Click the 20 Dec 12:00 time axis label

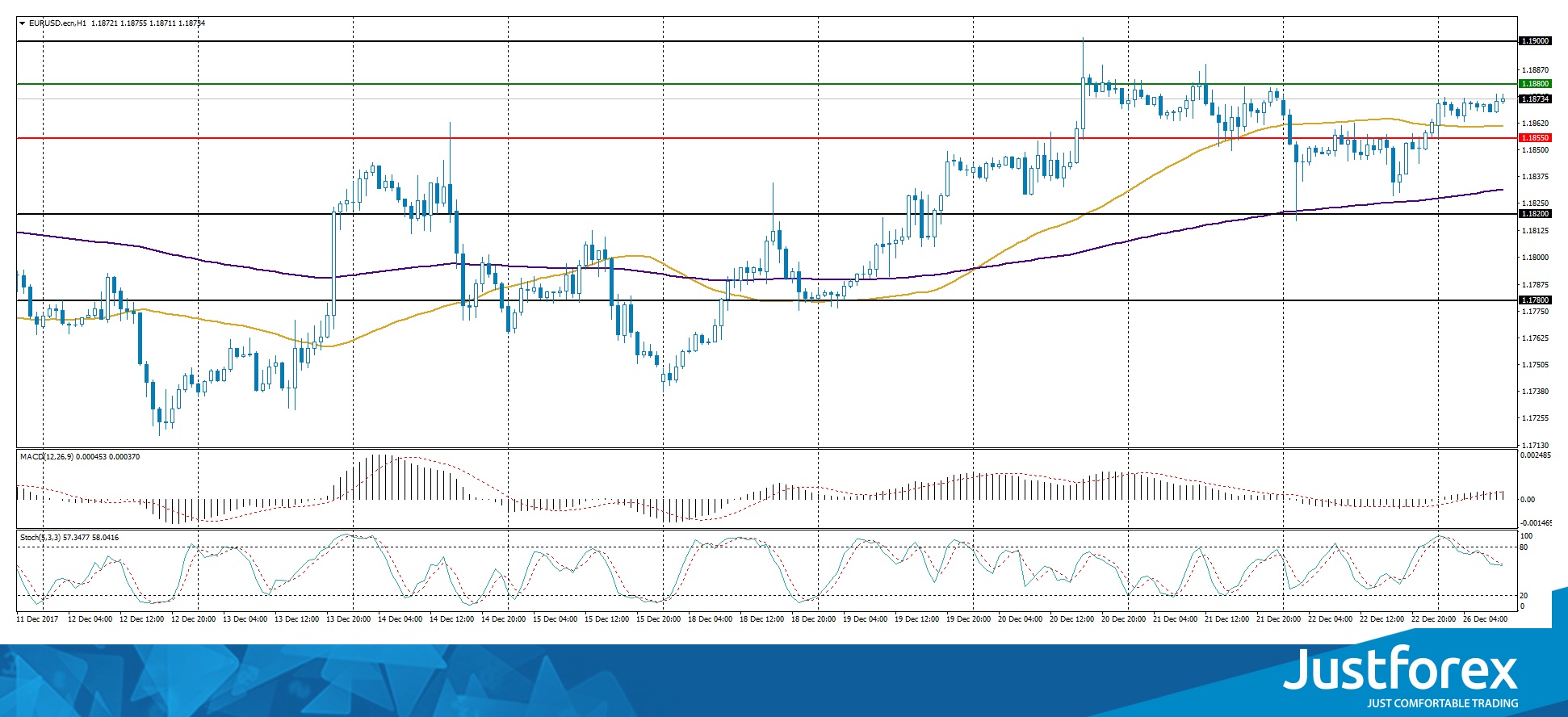[x=1072, y=619]
